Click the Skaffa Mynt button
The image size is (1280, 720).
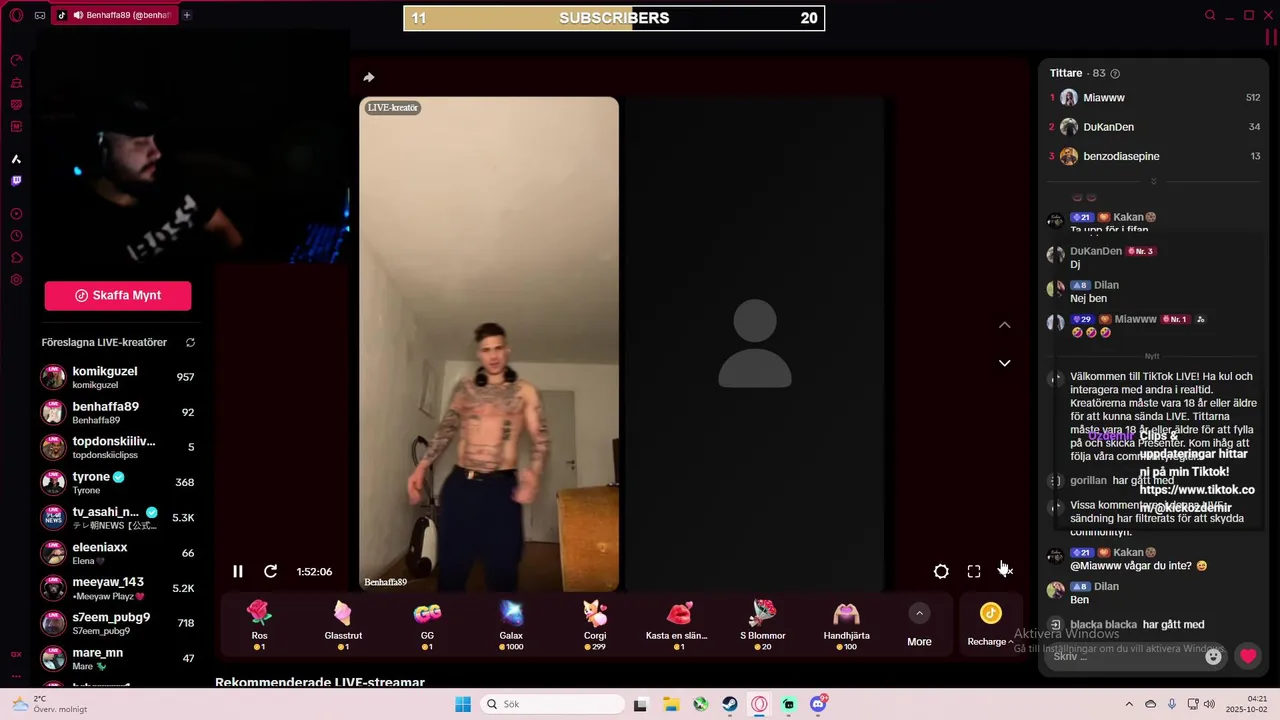coord(118,295)
